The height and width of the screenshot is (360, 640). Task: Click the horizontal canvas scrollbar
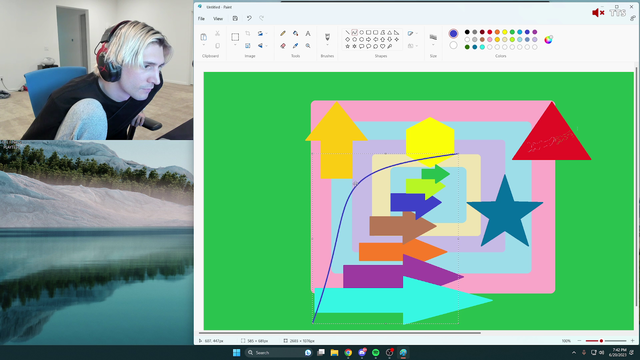[x=340, y=333]
